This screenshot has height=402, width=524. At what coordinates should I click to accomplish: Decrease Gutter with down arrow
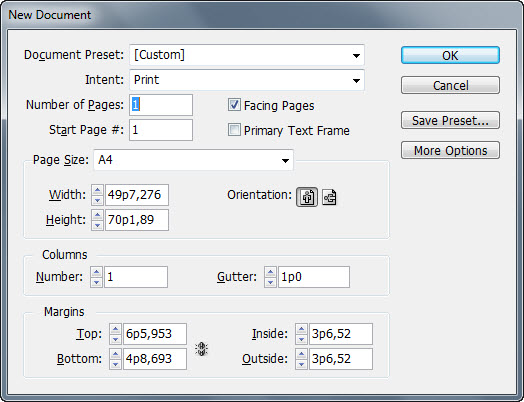pyautogui.click(x=270, y=282)
